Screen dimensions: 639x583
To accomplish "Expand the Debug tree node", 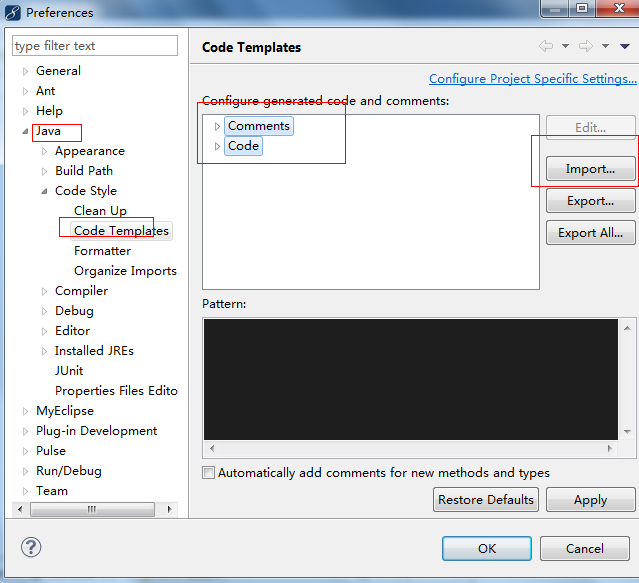I will coord(44,311).
